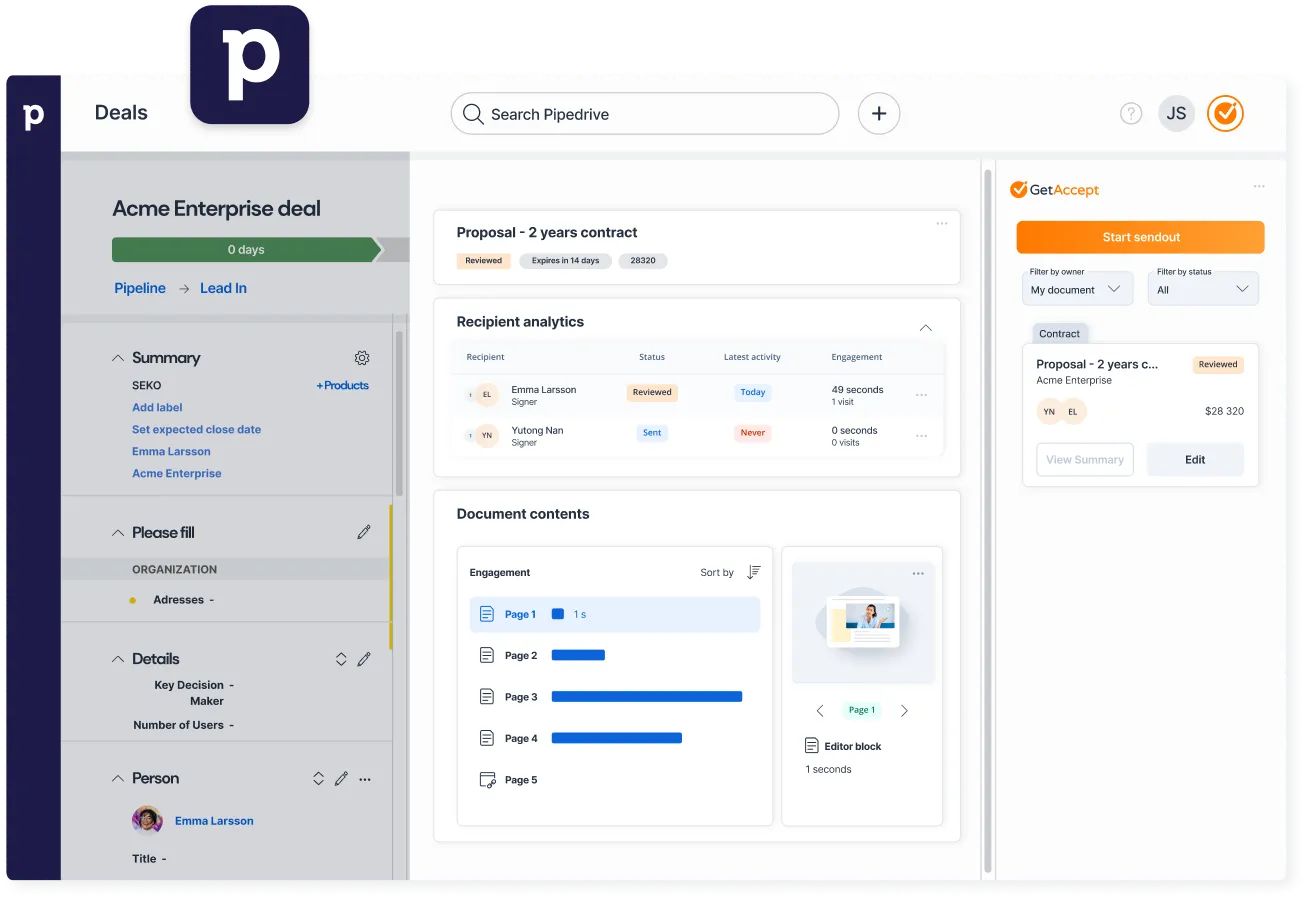This screenshot has width=1306, height=899.
Task: Open the Acme Enterprise organization link
Action: (x=177, y=473)
